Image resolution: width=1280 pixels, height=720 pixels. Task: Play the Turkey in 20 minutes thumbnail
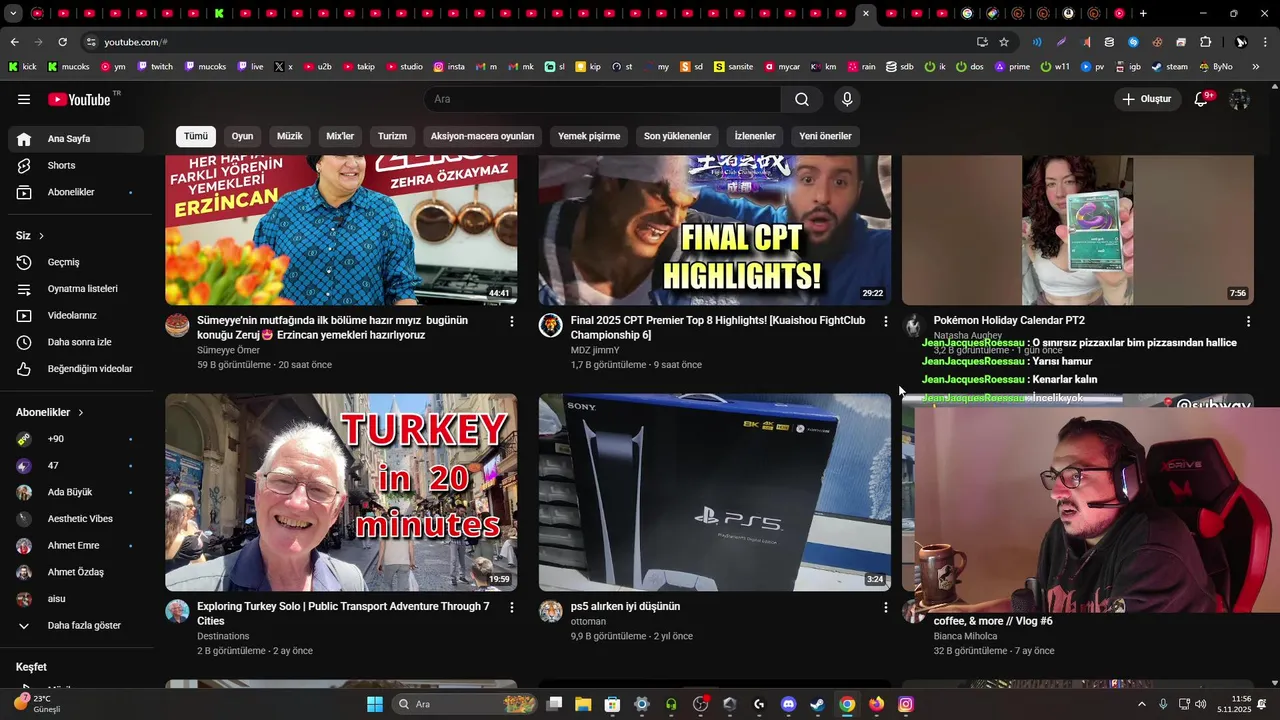point(341,492)
